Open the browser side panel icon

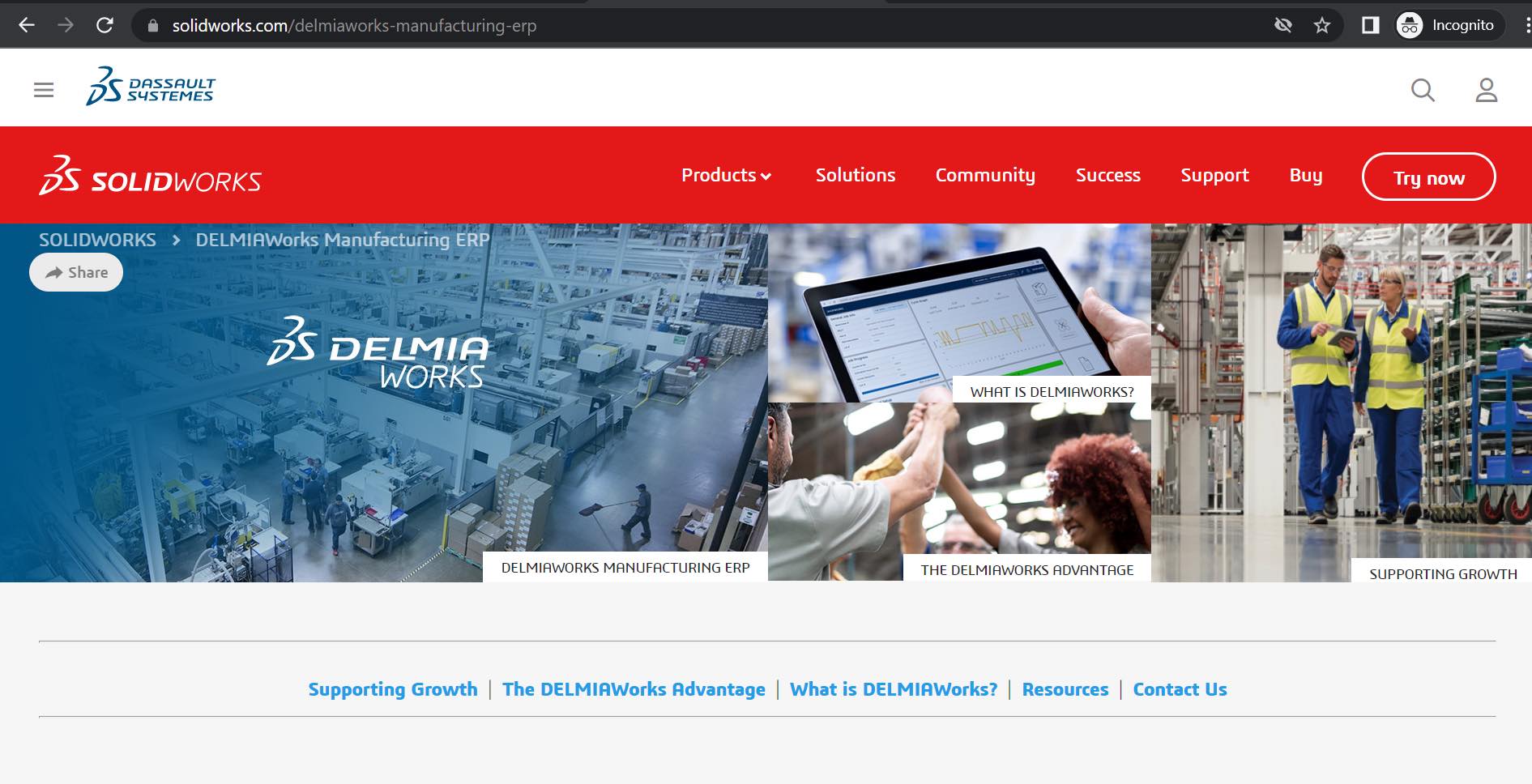pos(1370,25)
